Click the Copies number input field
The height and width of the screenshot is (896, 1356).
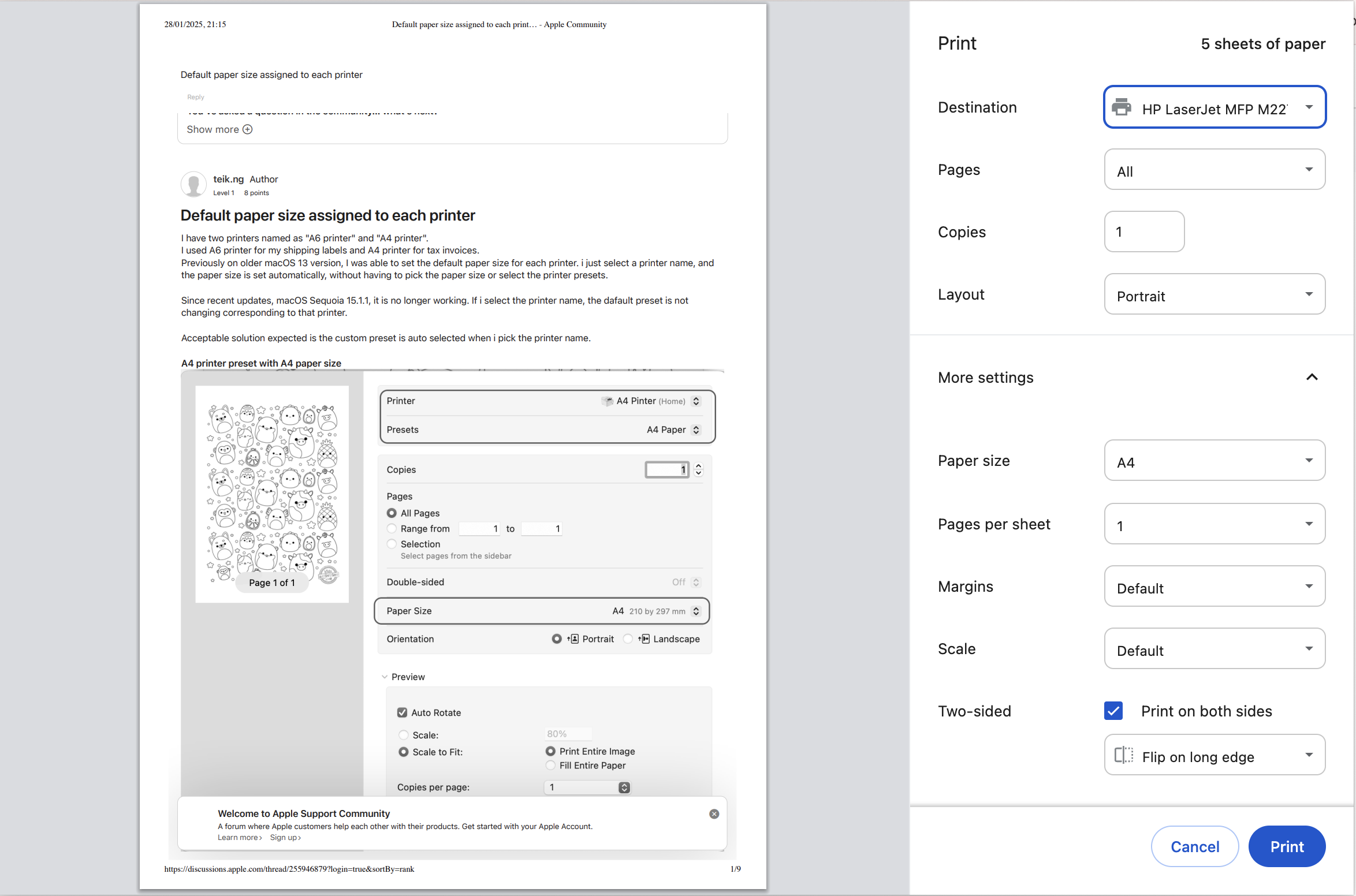pyautogui.click(x=1143, y=232)
